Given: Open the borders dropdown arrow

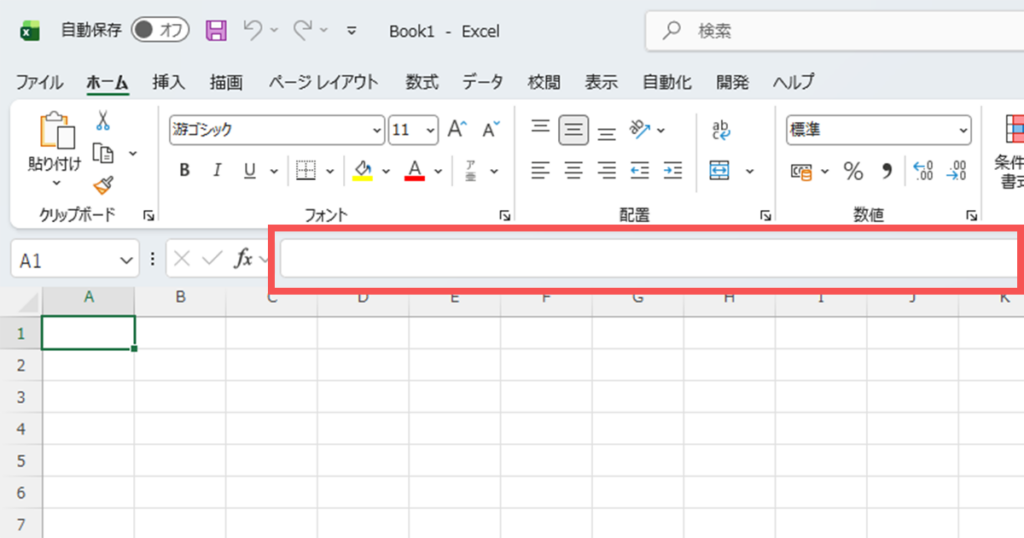Looking at the screenshot, I should point(330,171).
